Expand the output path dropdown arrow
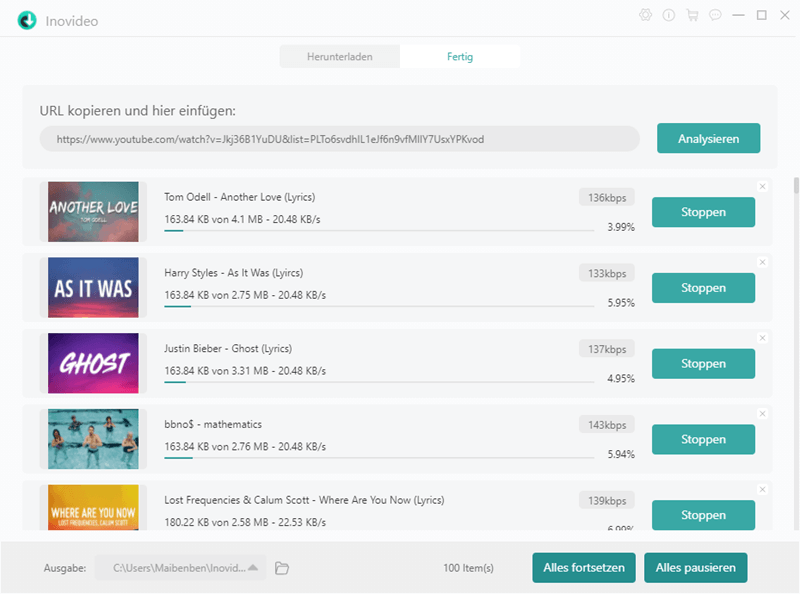The width and height of the screenshot is (800, 594). point(253,567)
